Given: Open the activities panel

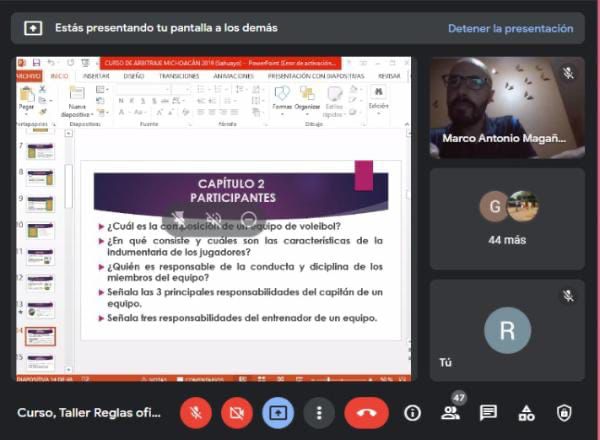Looking at the screenshot, I should coord(526,412).
